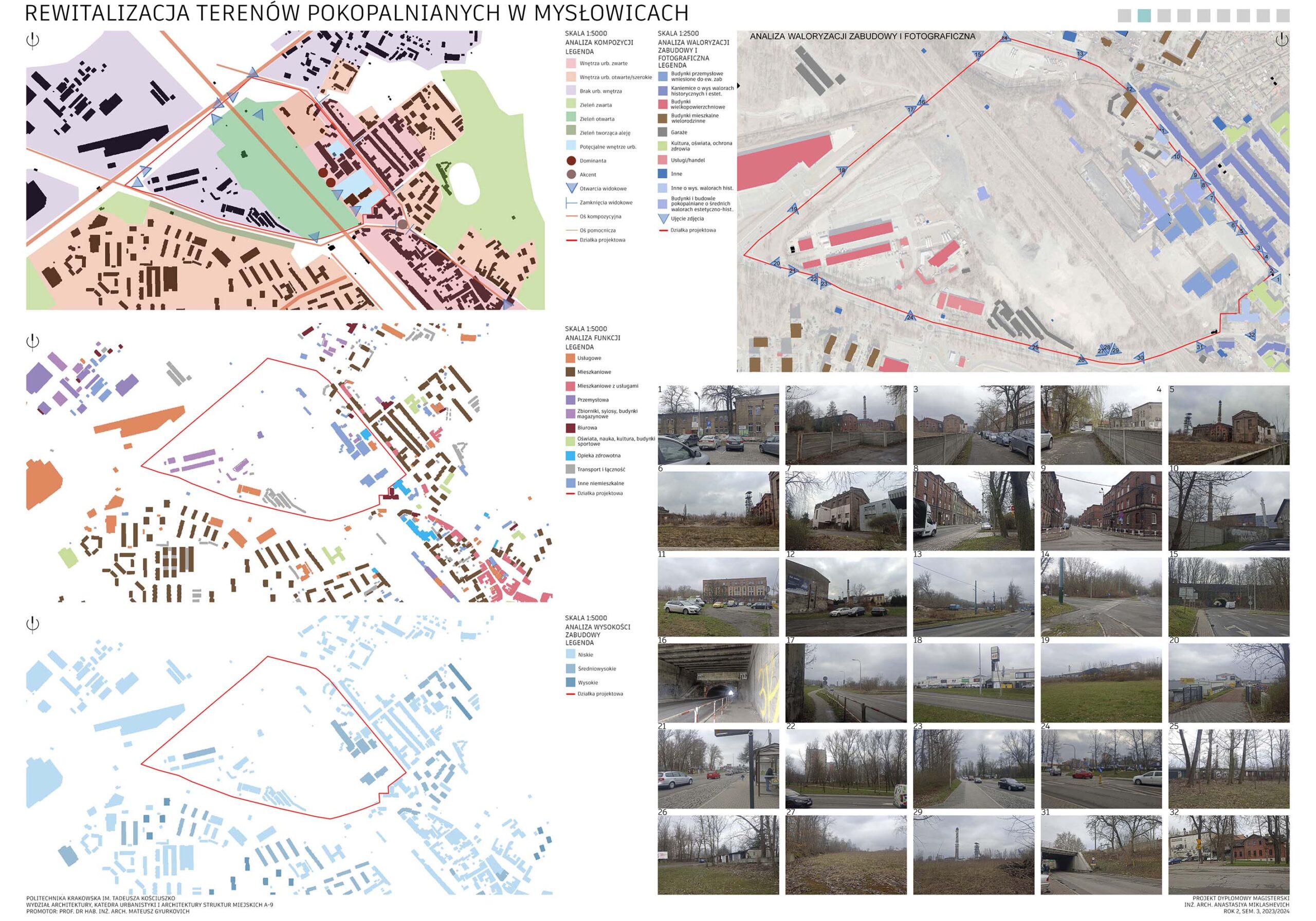Viewport: 1316px width, 921px height.
Task: Click the Rewitalizacja Terenów Pokopalnianych title
Action: pos(357,13)
